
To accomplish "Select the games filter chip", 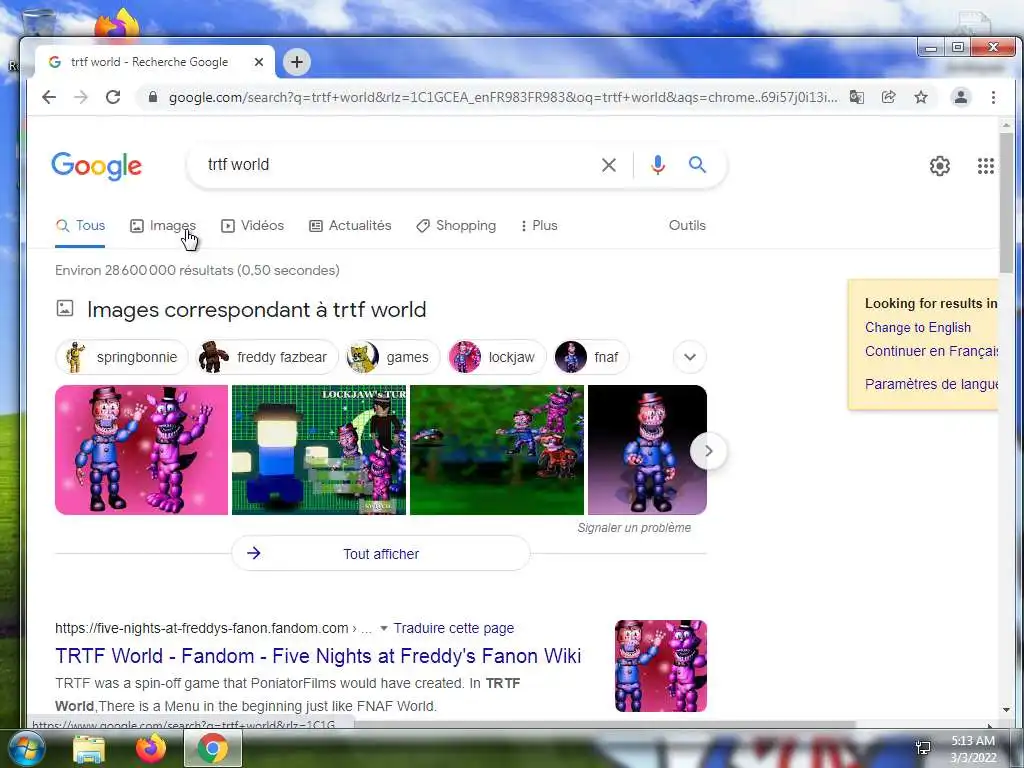I will click(392, 357).
